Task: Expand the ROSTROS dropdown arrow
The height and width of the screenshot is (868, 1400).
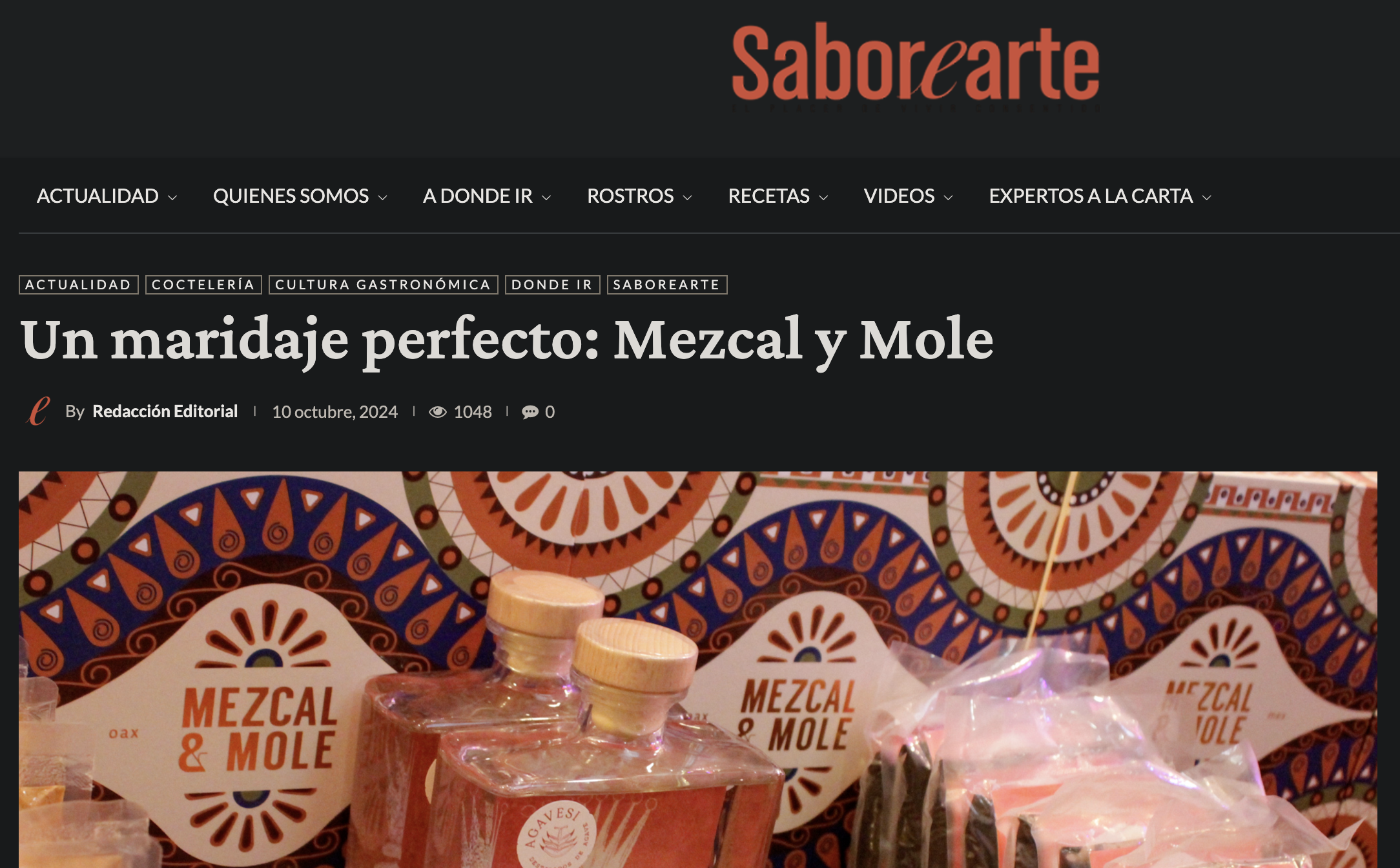Action: tap(688, 198)
